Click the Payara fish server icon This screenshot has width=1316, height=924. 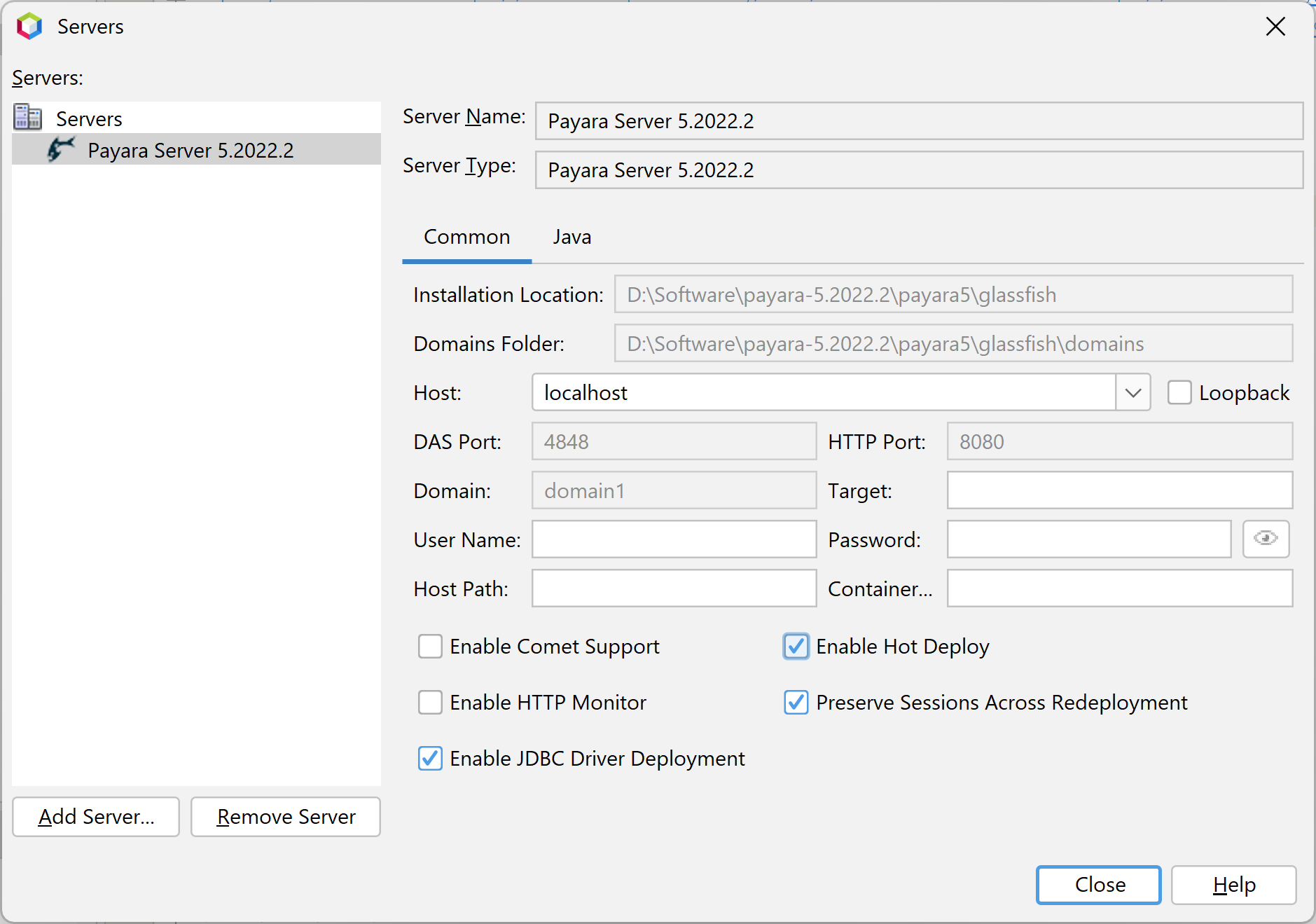(x=61, y=150)
